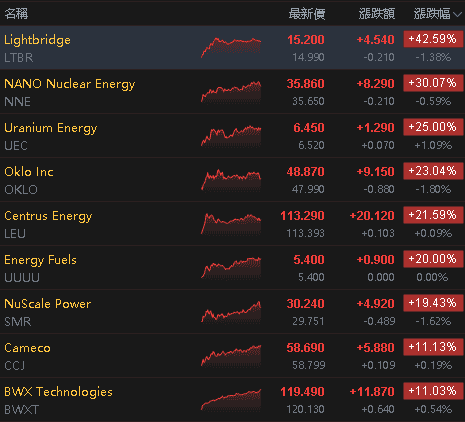Click the Centrus Energy sparkline chart
This screenshot has width=465, height=422.
231,224
